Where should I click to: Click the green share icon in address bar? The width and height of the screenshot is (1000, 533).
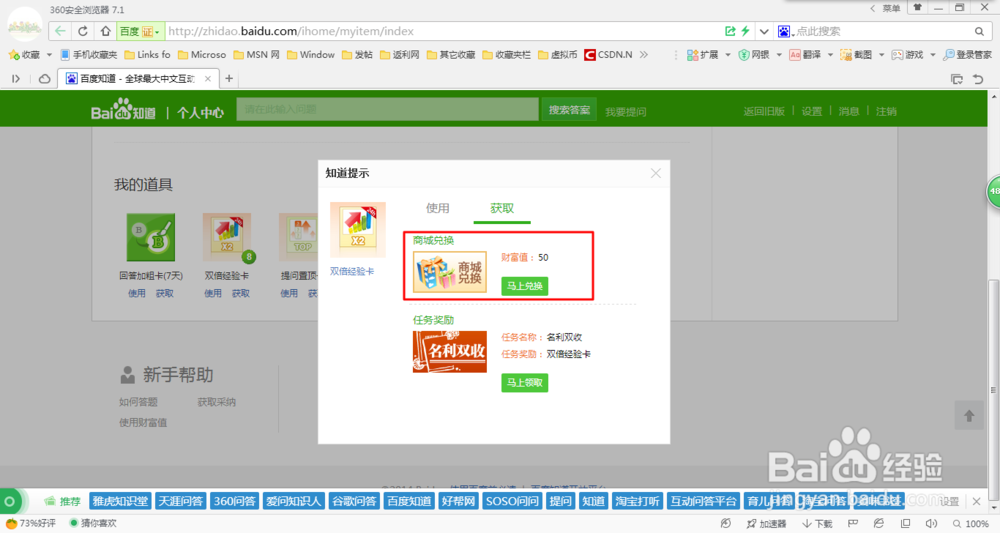[x=730, y=31]
